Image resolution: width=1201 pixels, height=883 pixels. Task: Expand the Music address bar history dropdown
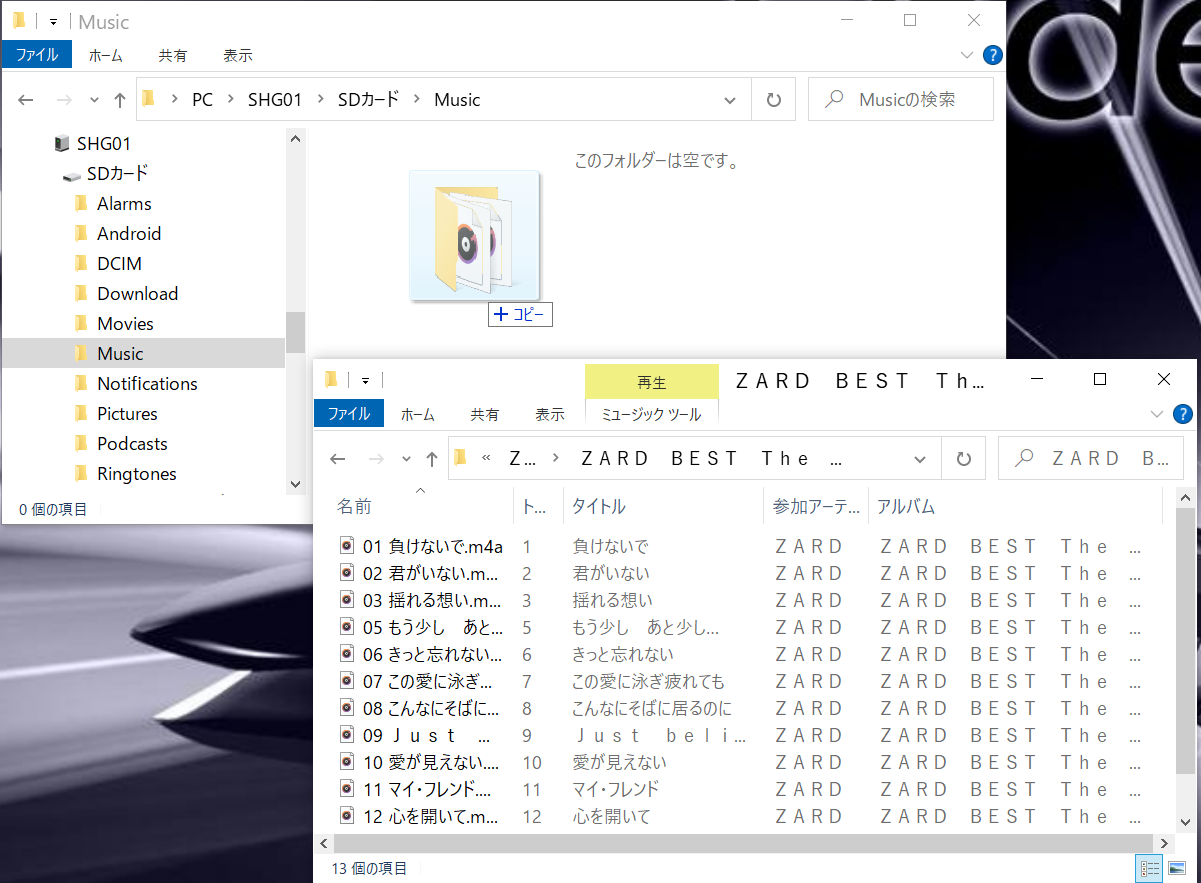(730, 100)
